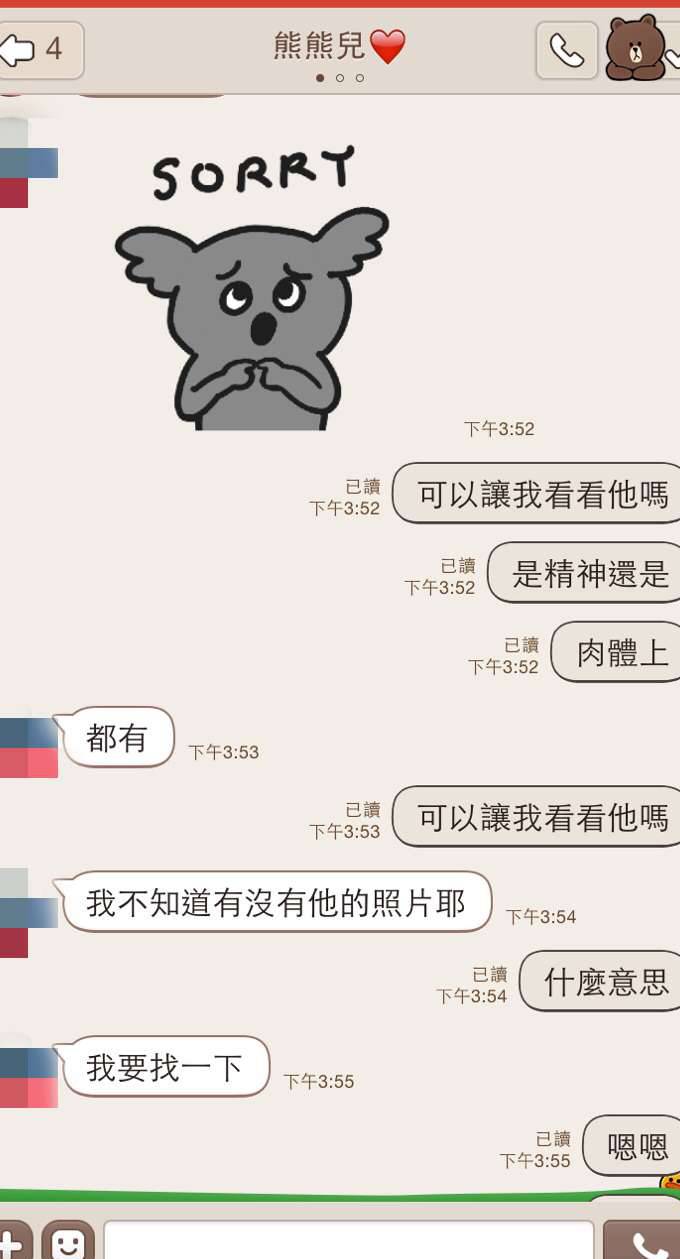Select the third page indicator dot

(360, 78)
